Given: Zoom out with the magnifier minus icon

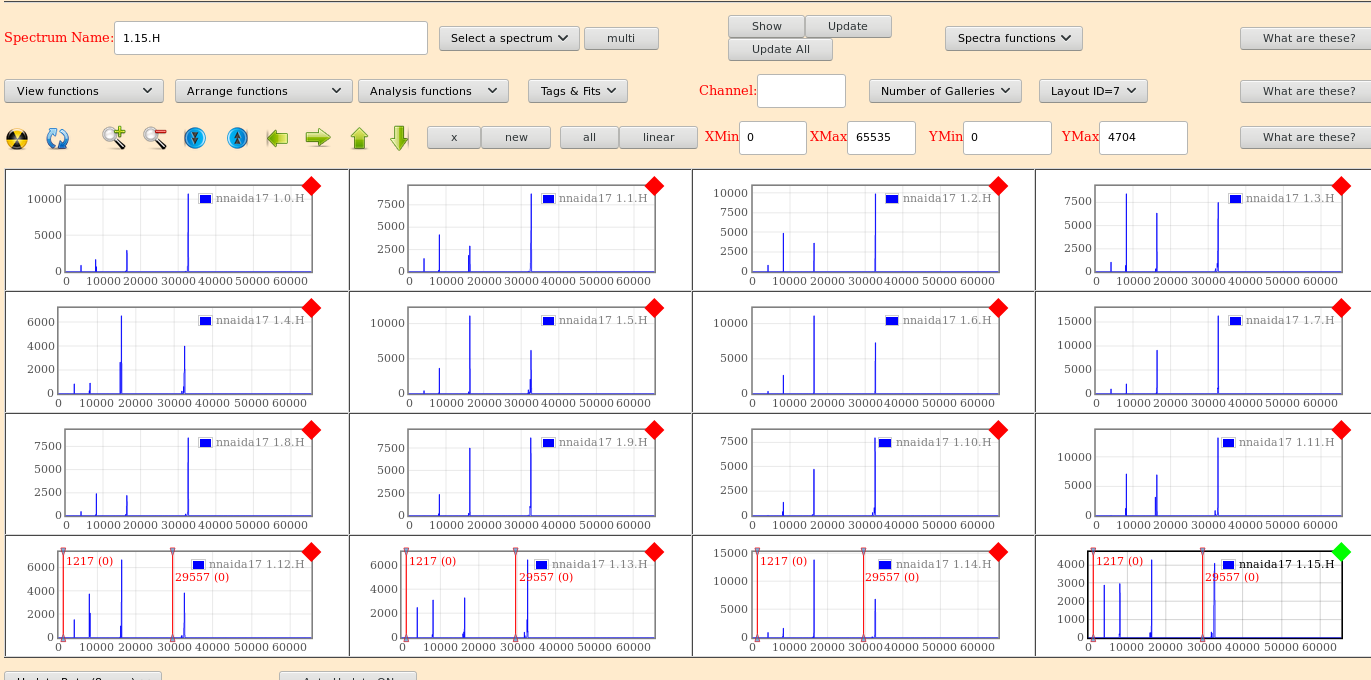Looking at the screenshot, I should click(x=155, y=138).
